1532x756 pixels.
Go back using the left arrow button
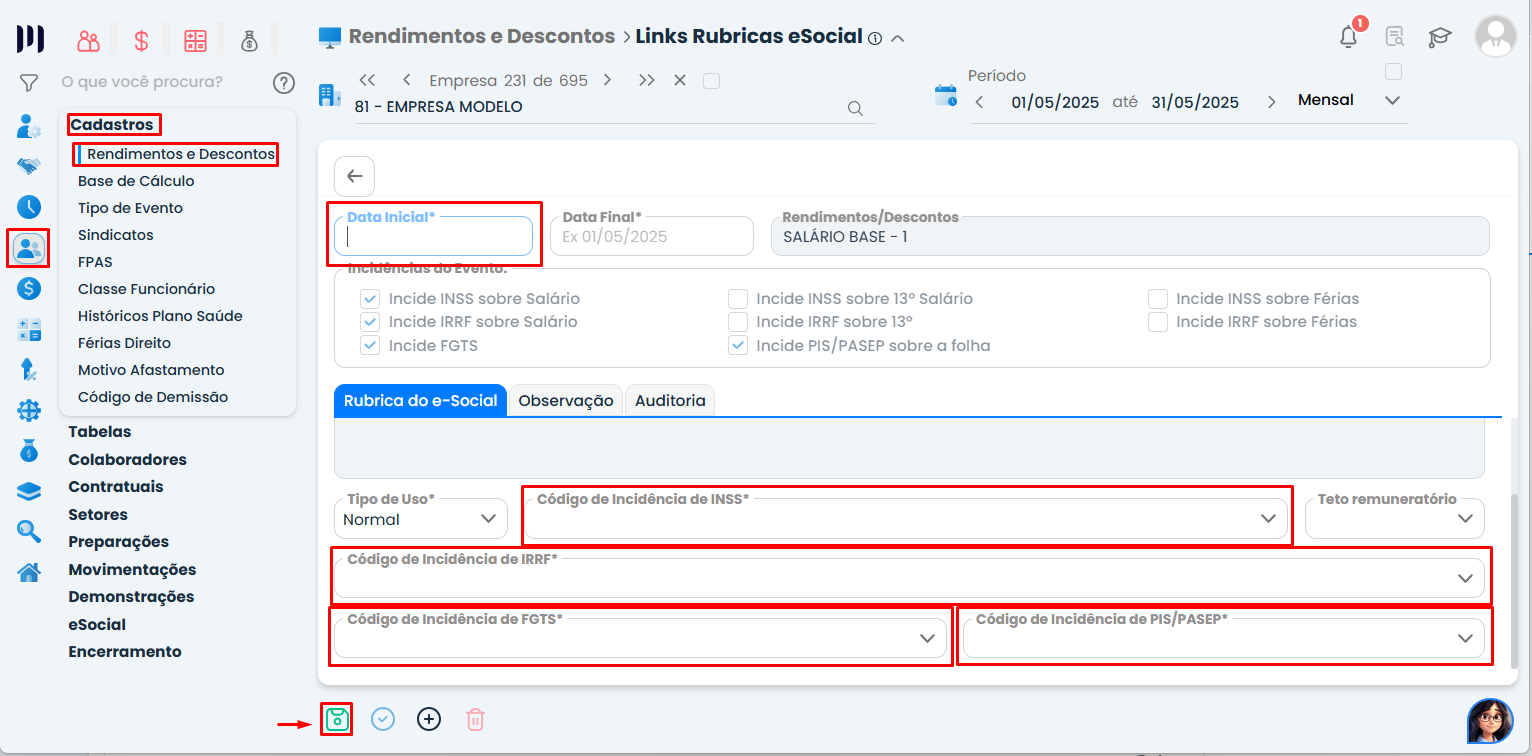coord(354,176)
